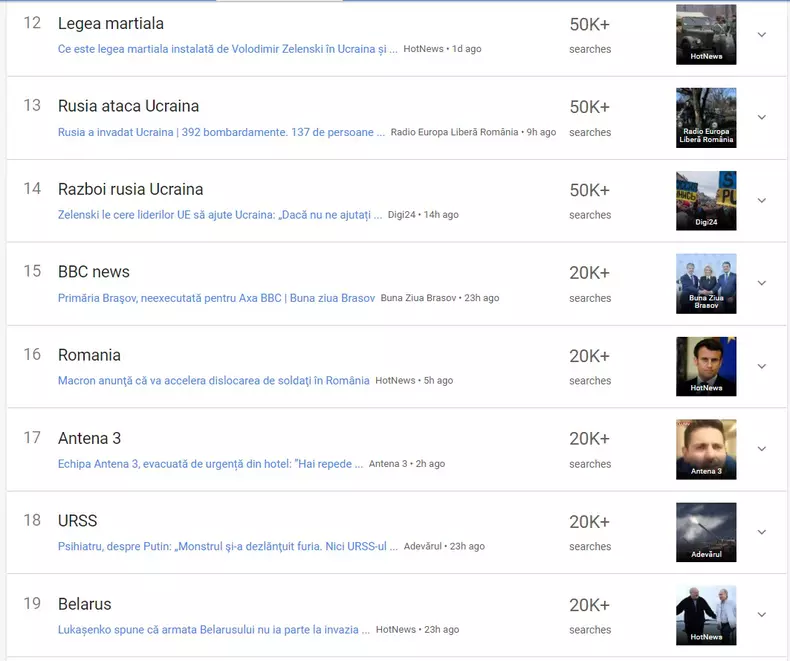This screenshot has height=661, width=790.
Task: Expand the Rusia ataca Ucraina row
Action: (762, 117)
